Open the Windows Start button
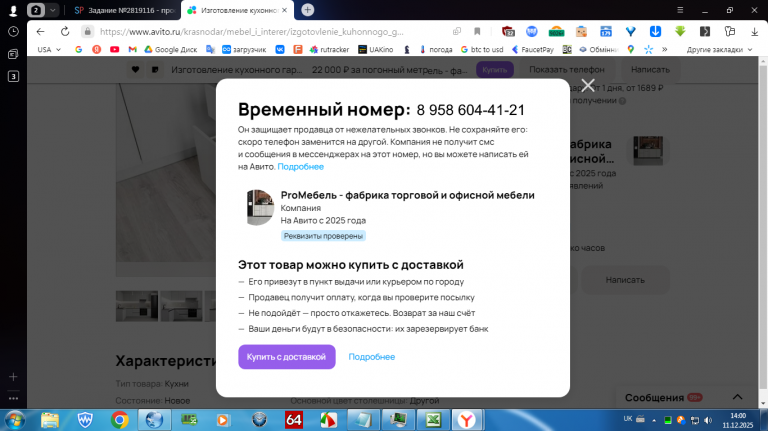Viewport: 768px width, 431px height. pos(15,420)
